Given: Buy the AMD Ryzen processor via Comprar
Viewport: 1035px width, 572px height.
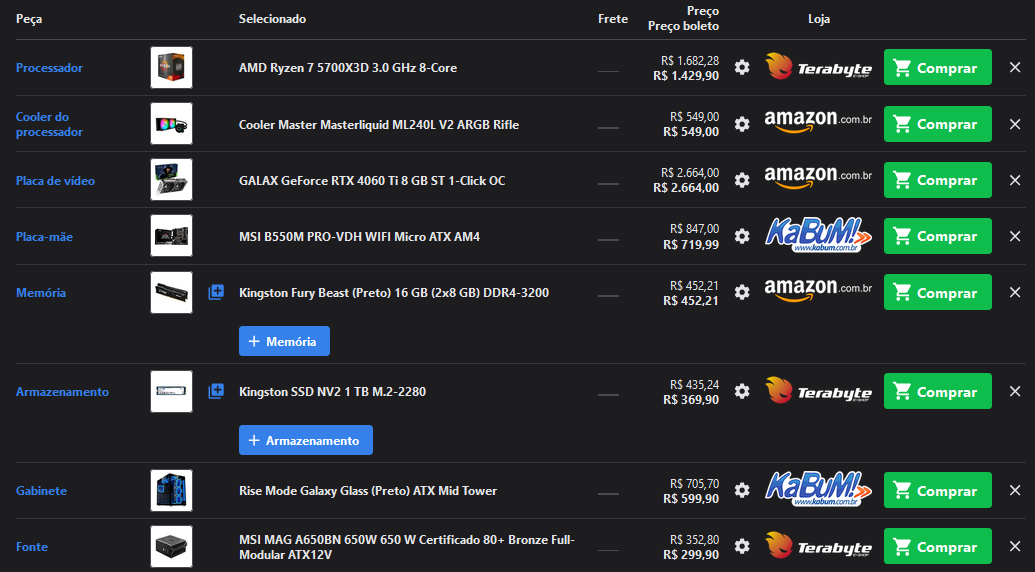Looking at the screenshot, I should click(x=937, y=67).
